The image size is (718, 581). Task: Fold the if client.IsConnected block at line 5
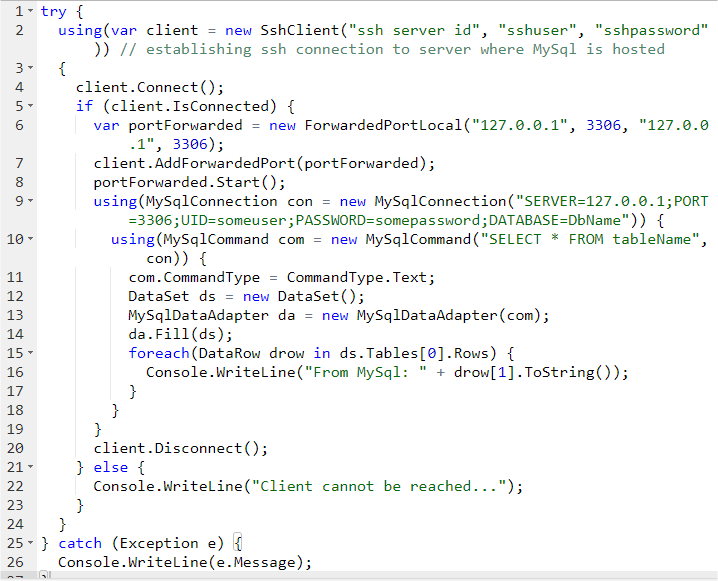[31, 106]
